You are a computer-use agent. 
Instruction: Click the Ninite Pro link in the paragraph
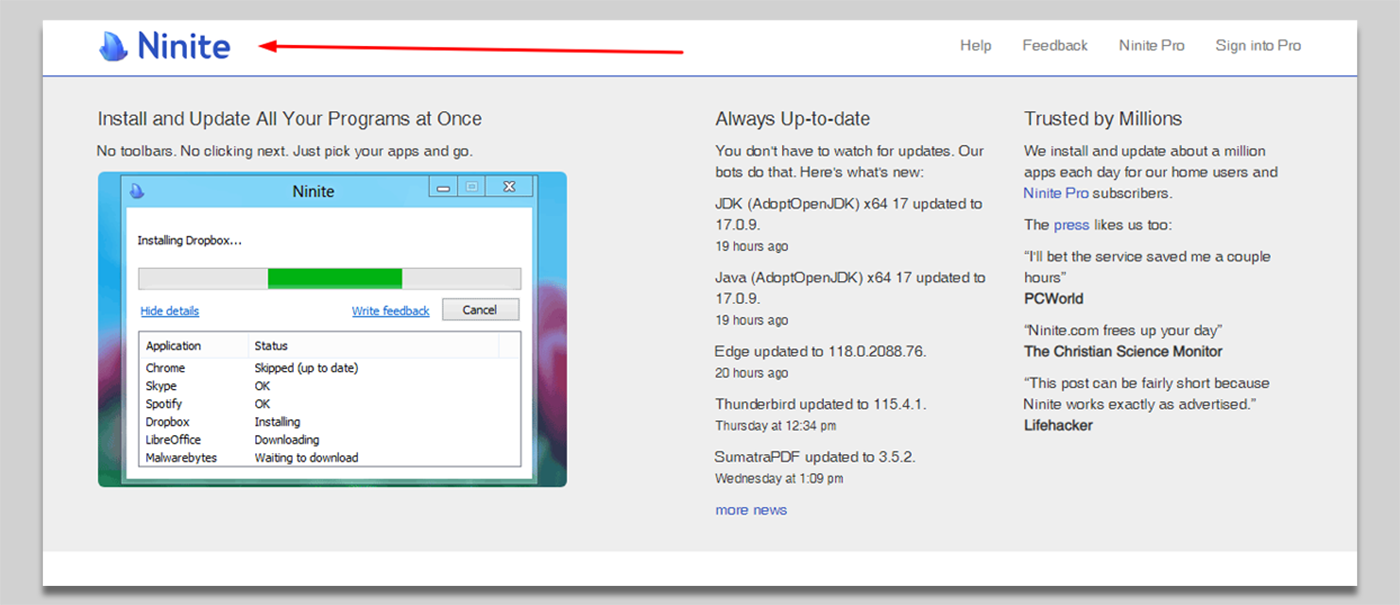pos(1056,193)
